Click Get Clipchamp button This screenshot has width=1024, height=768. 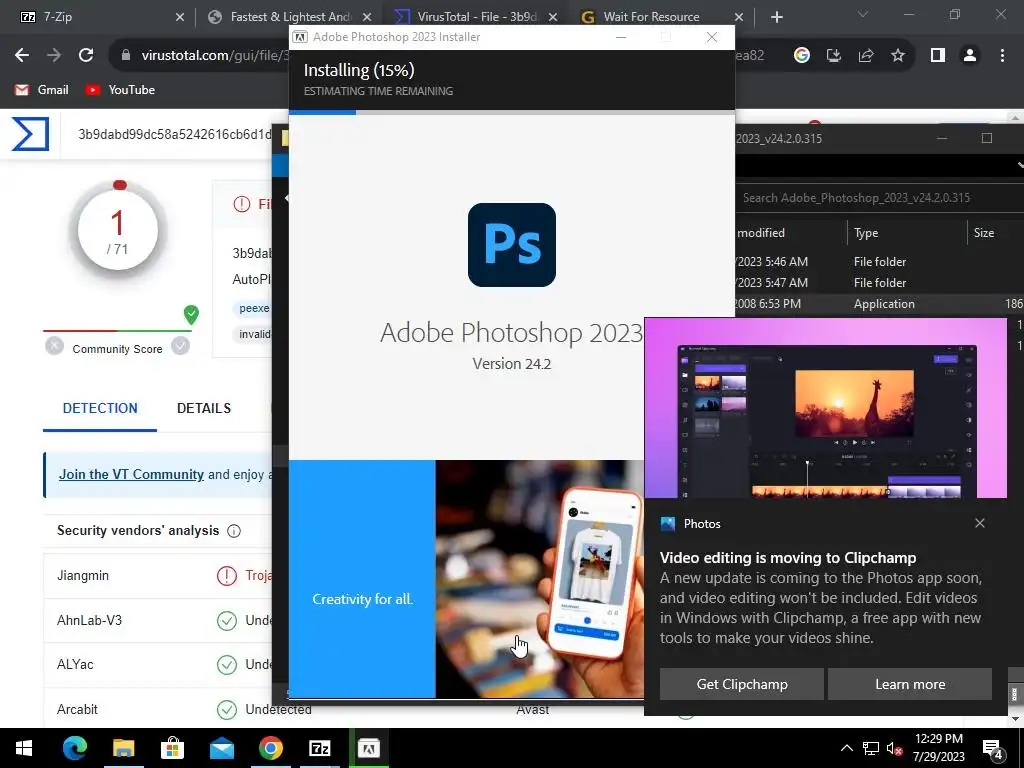coord(742,684)
